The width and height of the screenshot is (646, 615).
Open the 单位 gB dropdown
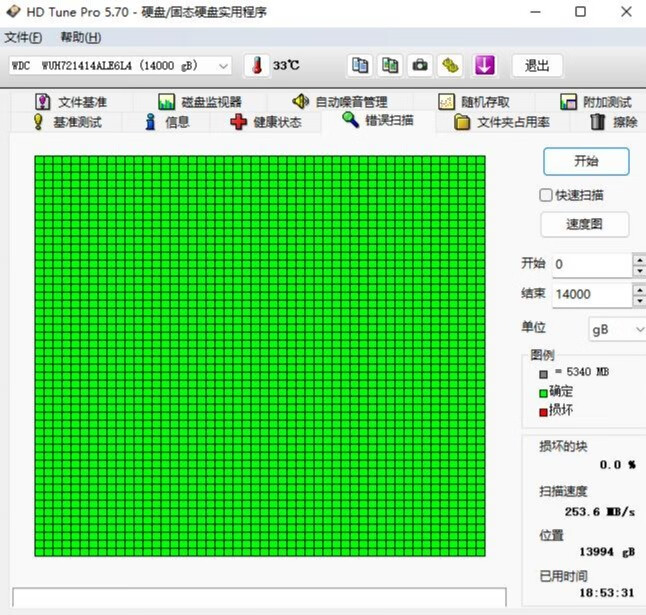(x=617, y=329)
